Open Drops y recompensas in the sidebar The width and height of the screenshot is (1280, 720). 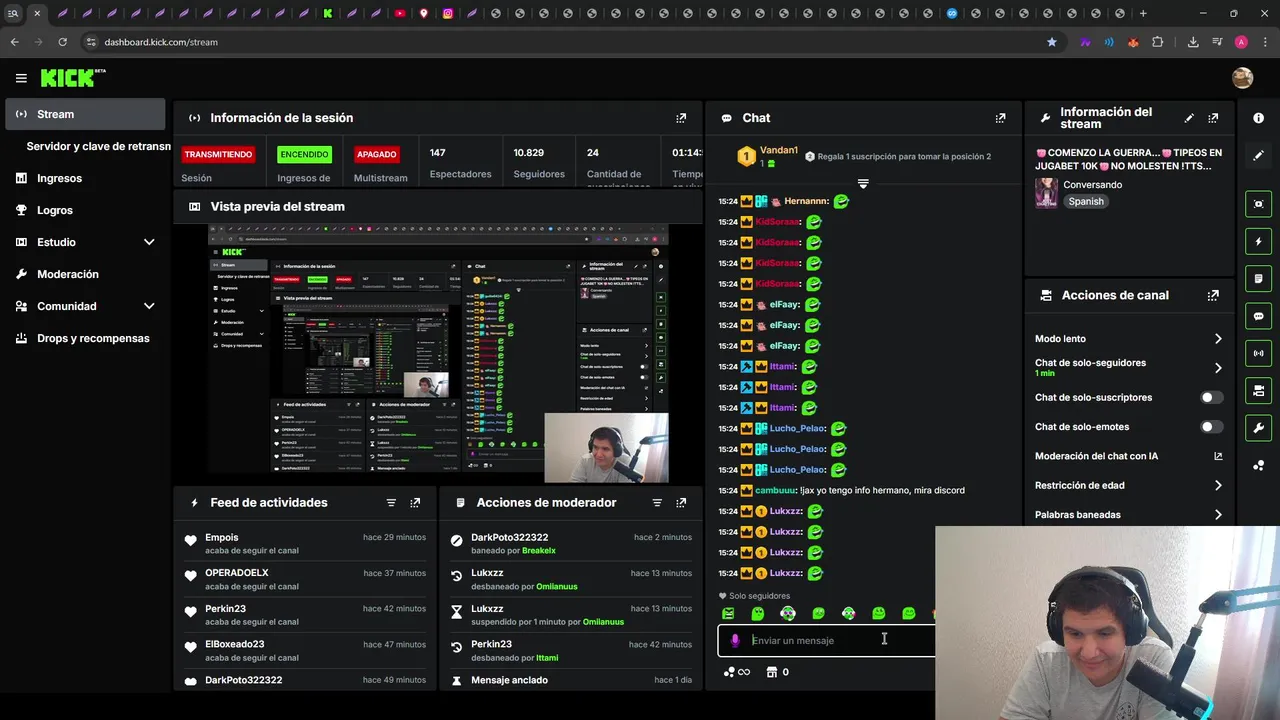point(85,338)
